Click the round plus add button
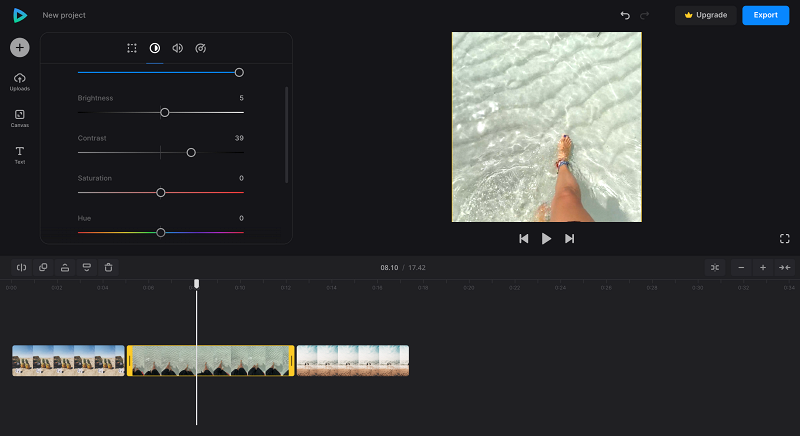Screen dimensions: 800x436 19,47
